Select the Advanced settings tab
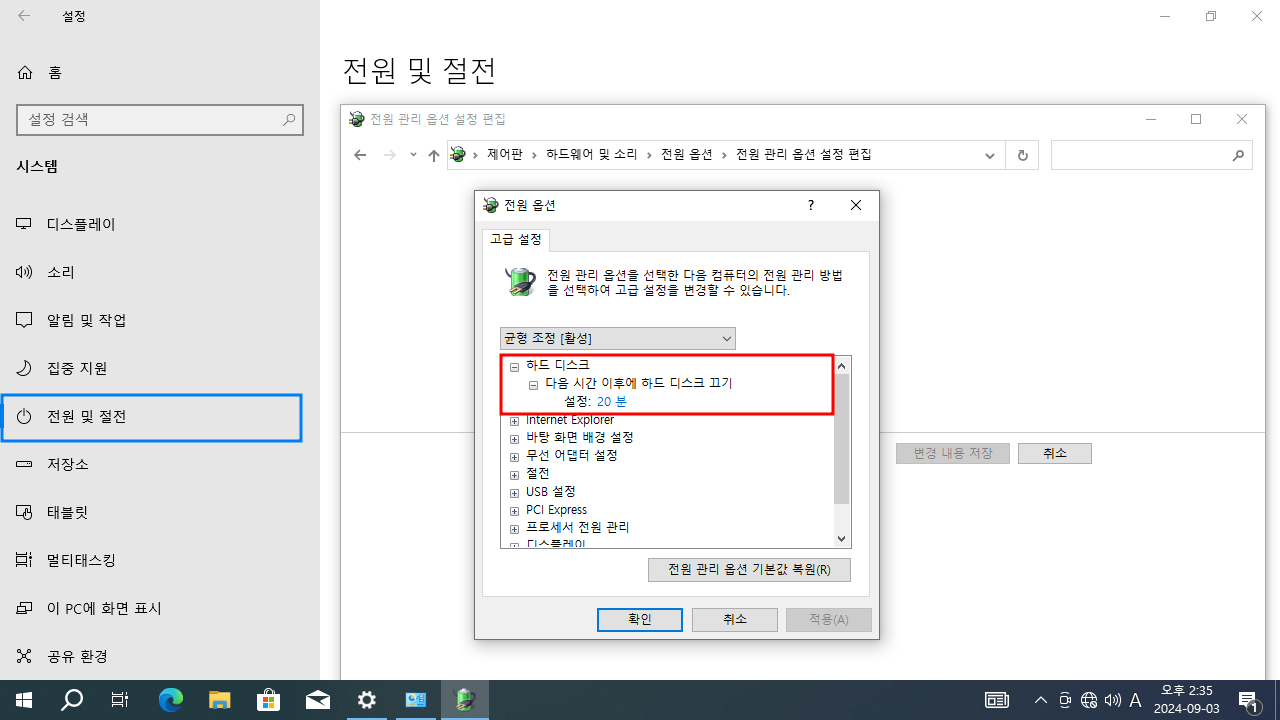The height and width of the screenshot is (720, 1280). 516,240
